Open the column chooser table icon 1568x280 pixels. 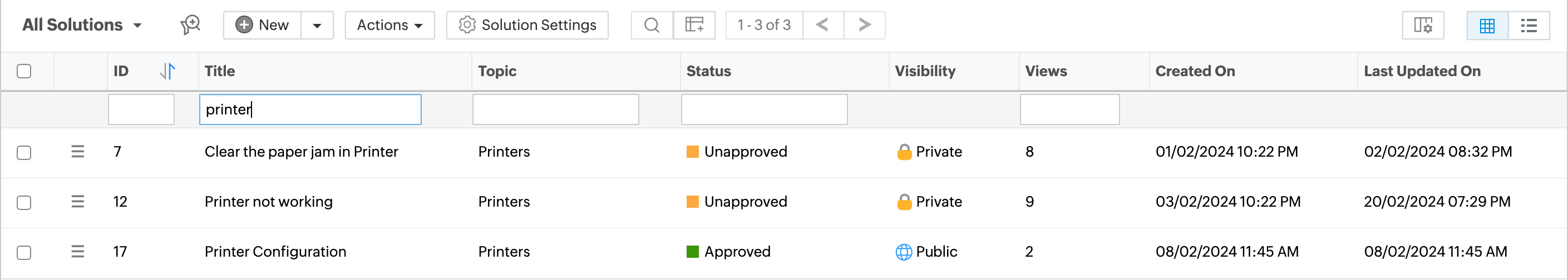(694, 25)
